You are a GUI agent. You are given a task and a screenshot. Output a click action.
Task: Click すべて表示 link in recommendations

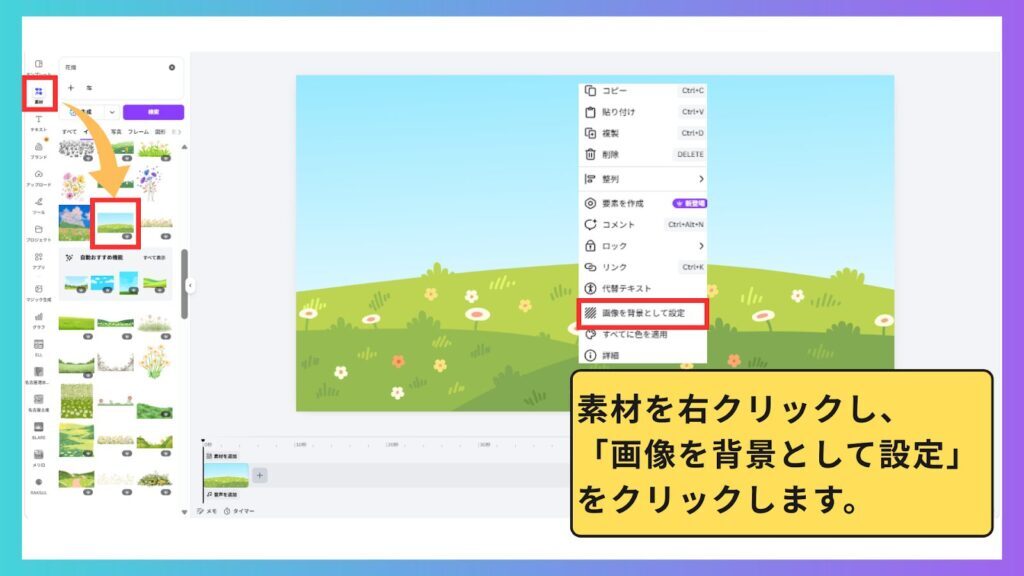pos(154,258)
